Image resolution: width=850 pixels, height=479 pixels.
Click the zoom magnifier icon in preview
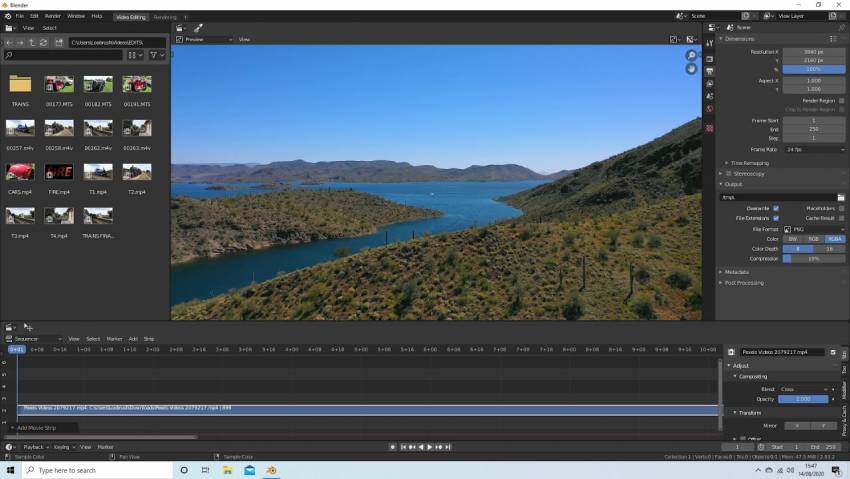click(x=691, y=56)
